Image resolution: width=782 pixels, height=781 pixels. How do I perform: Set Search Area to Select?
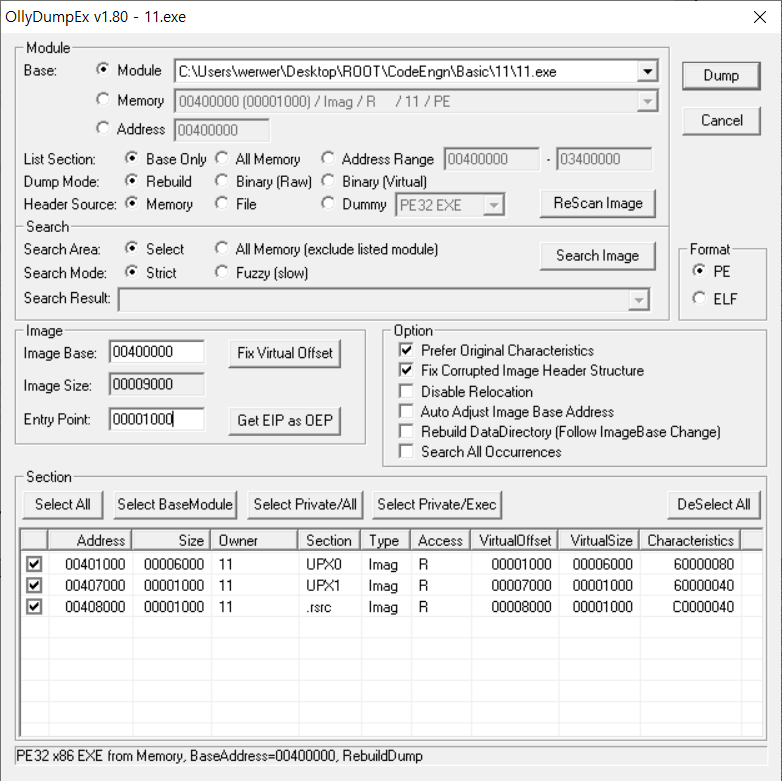[x=132, y=248]
